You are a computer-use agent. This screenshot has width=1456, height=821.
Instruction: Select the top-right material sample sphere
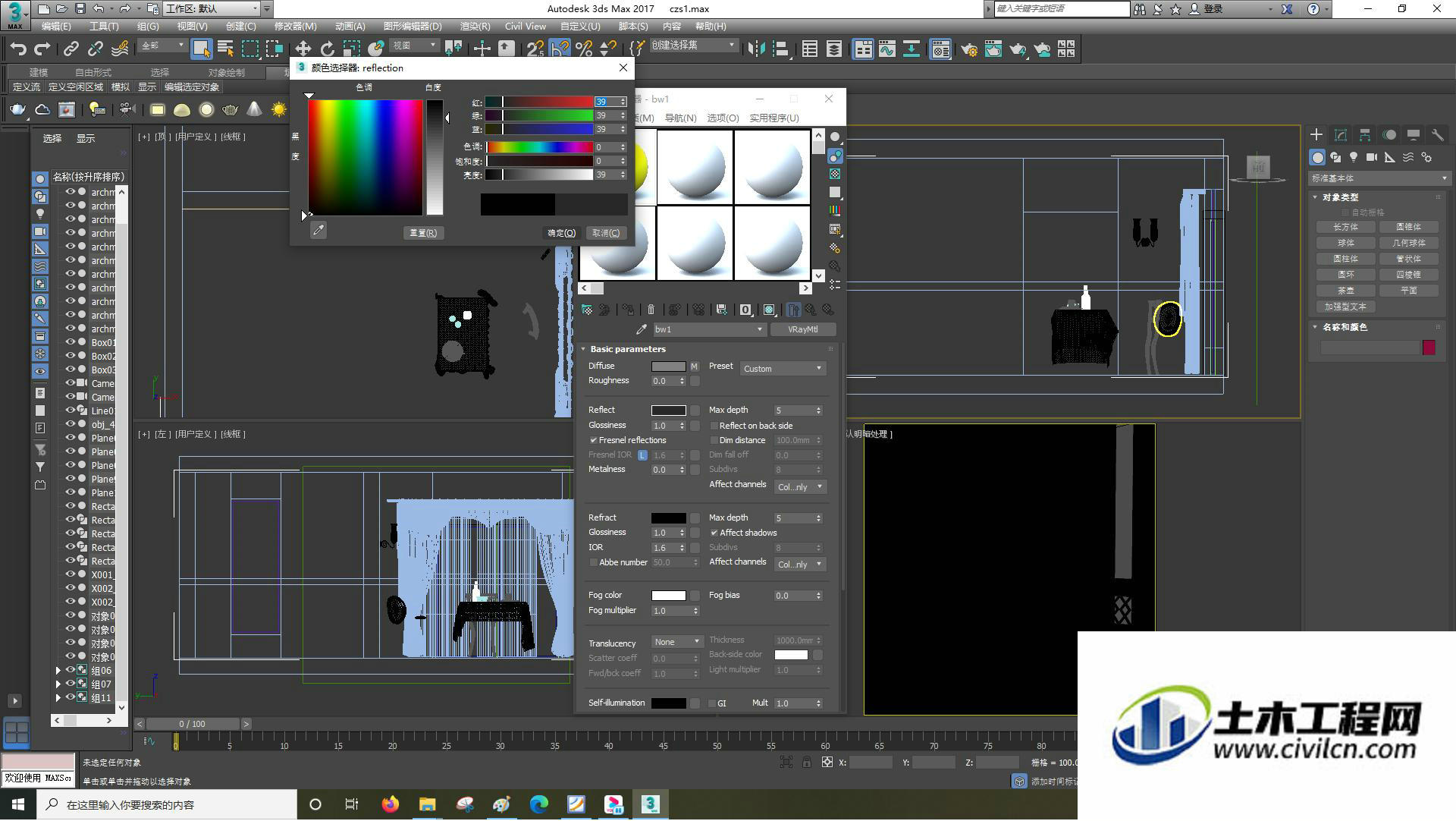[771, 167]
